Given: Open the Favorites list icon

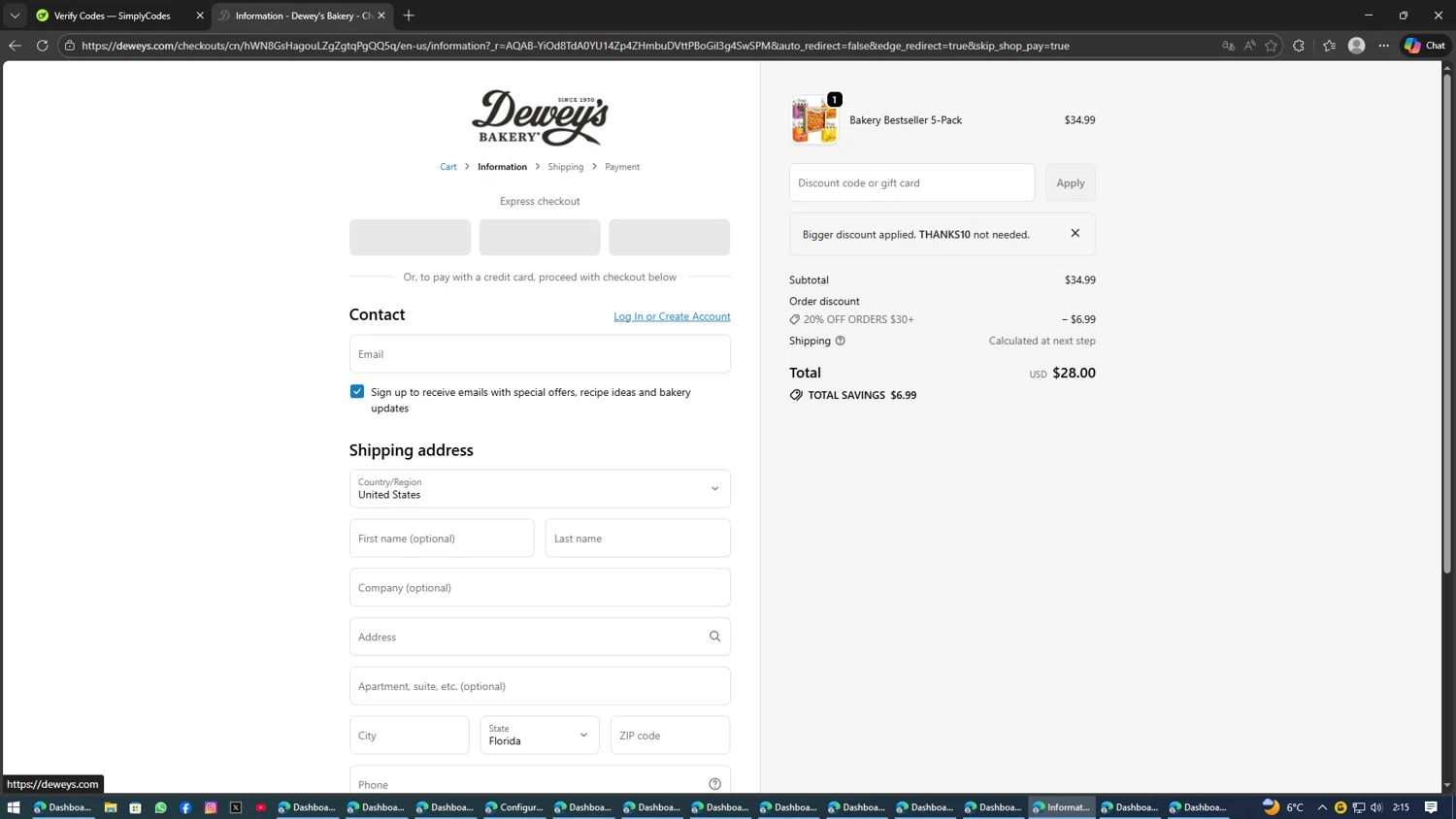Looking at the screenshot, I should pos(1329,46).
